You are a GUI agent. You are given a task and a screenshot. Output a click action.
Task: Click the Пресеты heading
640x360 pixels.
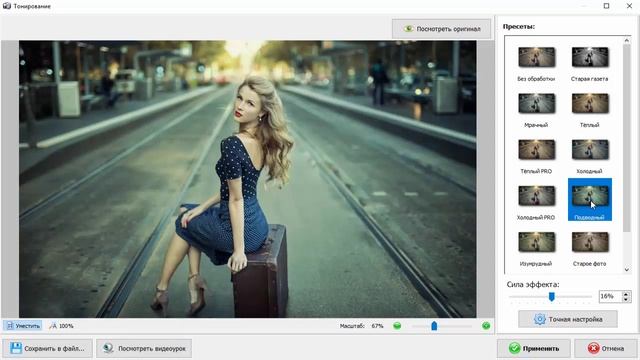pyautogui.click(x=519, y=27)
